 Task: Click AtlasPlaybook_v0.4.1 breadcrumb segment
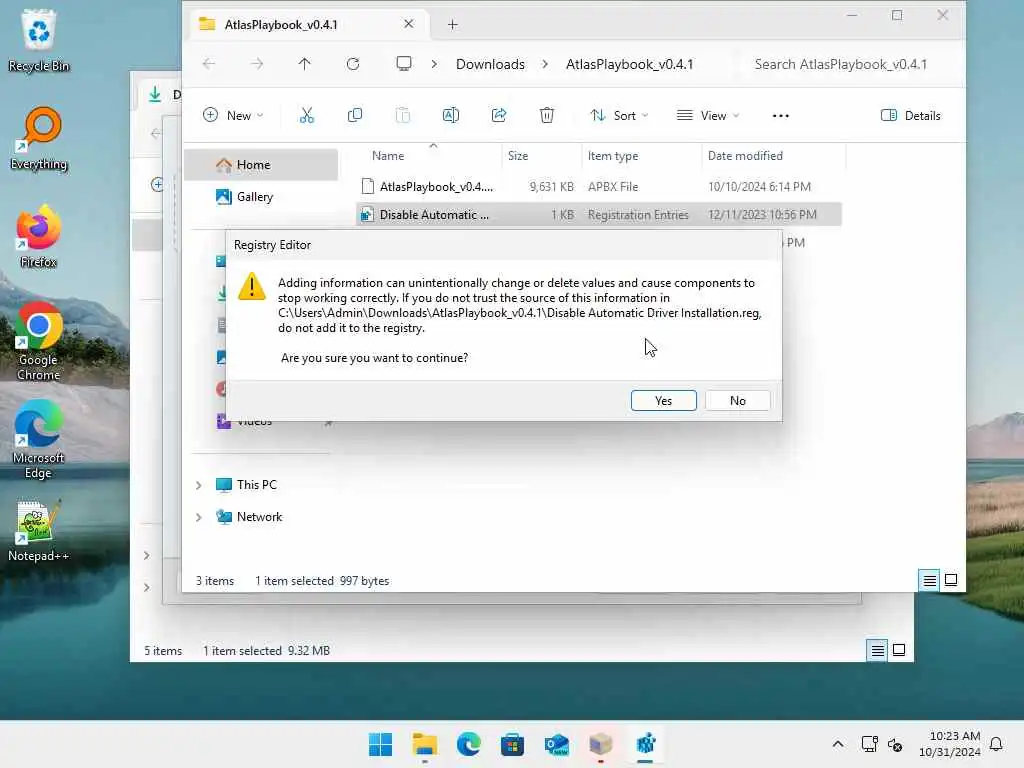(629, 64)
